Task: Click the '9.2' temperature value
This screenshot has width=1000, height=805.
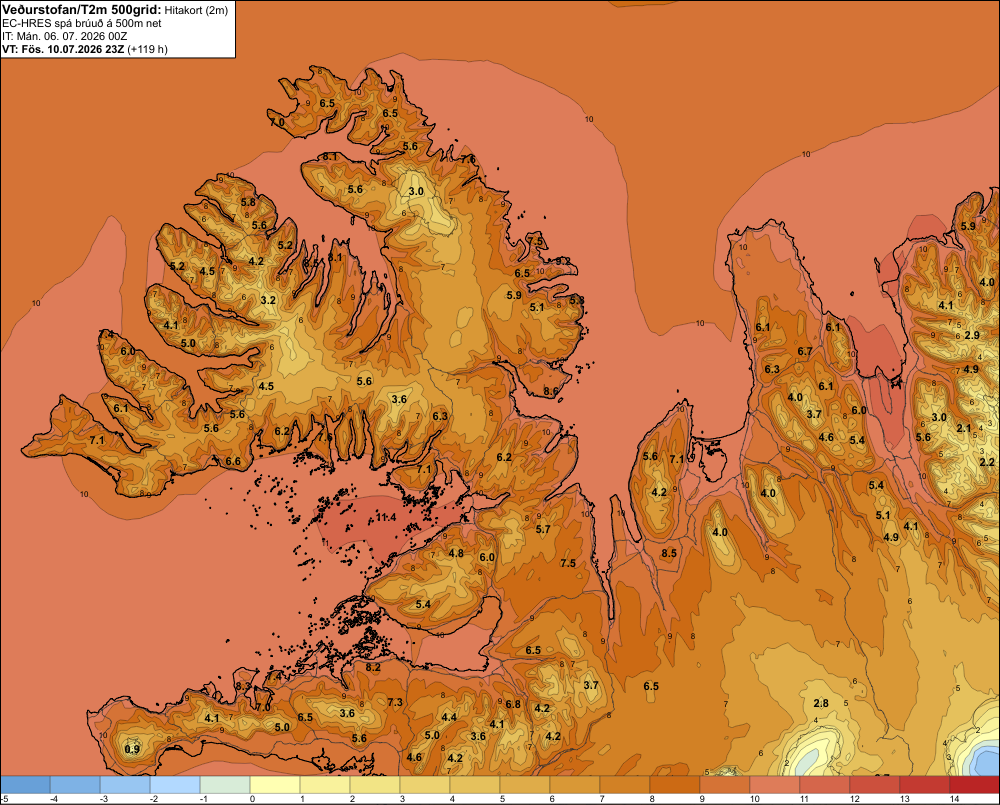Action: [563, 261]
